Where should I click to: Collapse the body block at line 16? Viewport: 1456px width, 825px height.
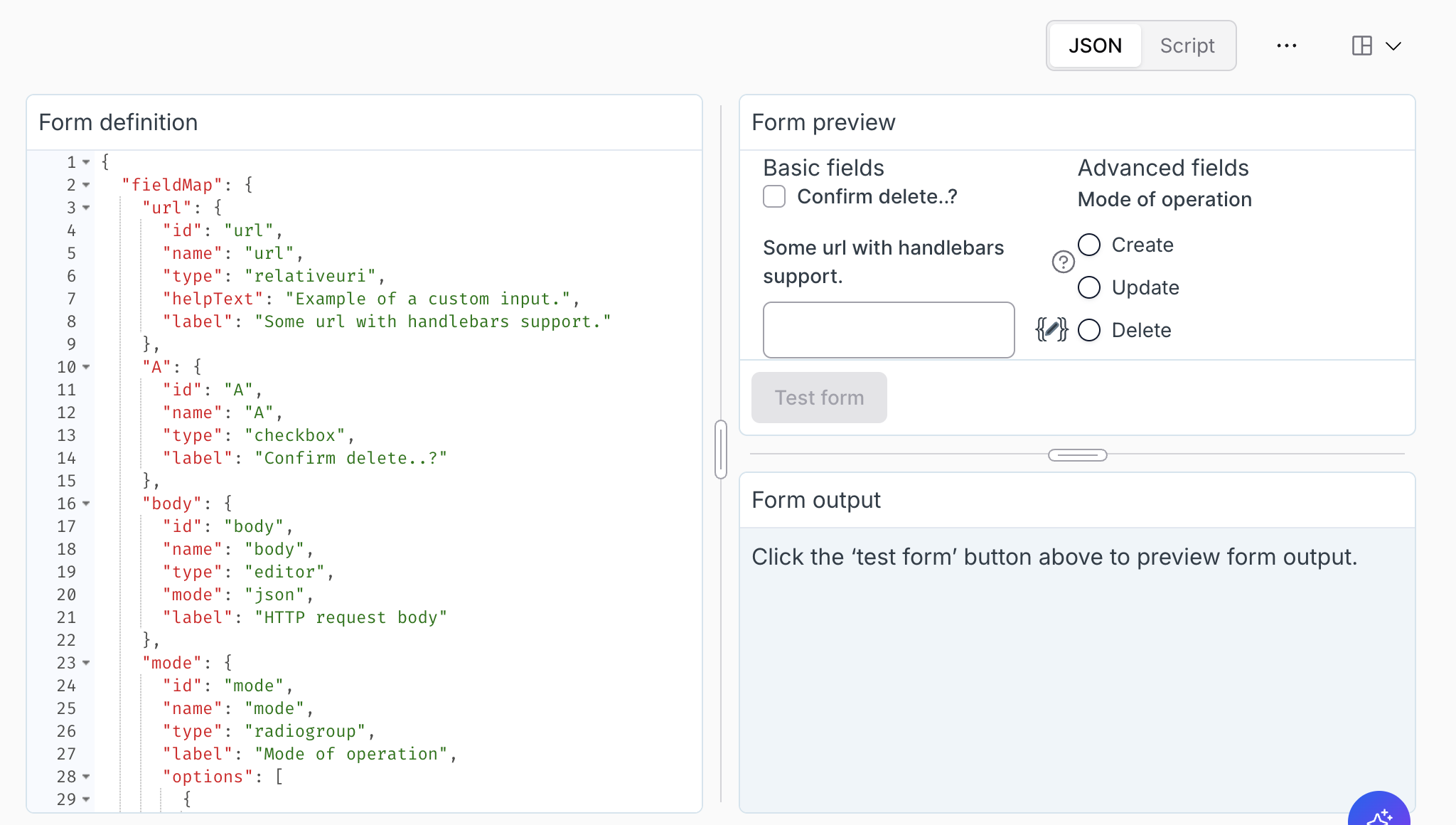(86, 504)
